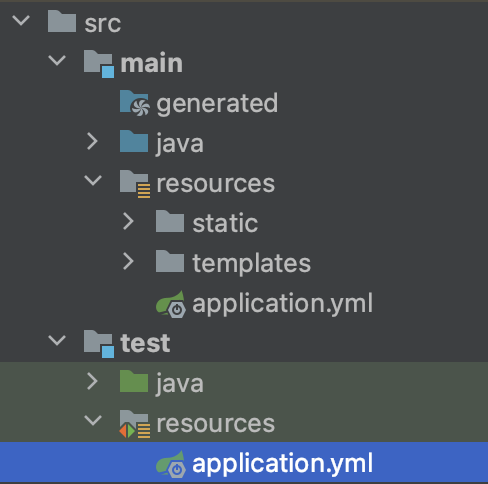Click the main resources folder icon
This screenshot has width=488, height=484.
(135, 184)
